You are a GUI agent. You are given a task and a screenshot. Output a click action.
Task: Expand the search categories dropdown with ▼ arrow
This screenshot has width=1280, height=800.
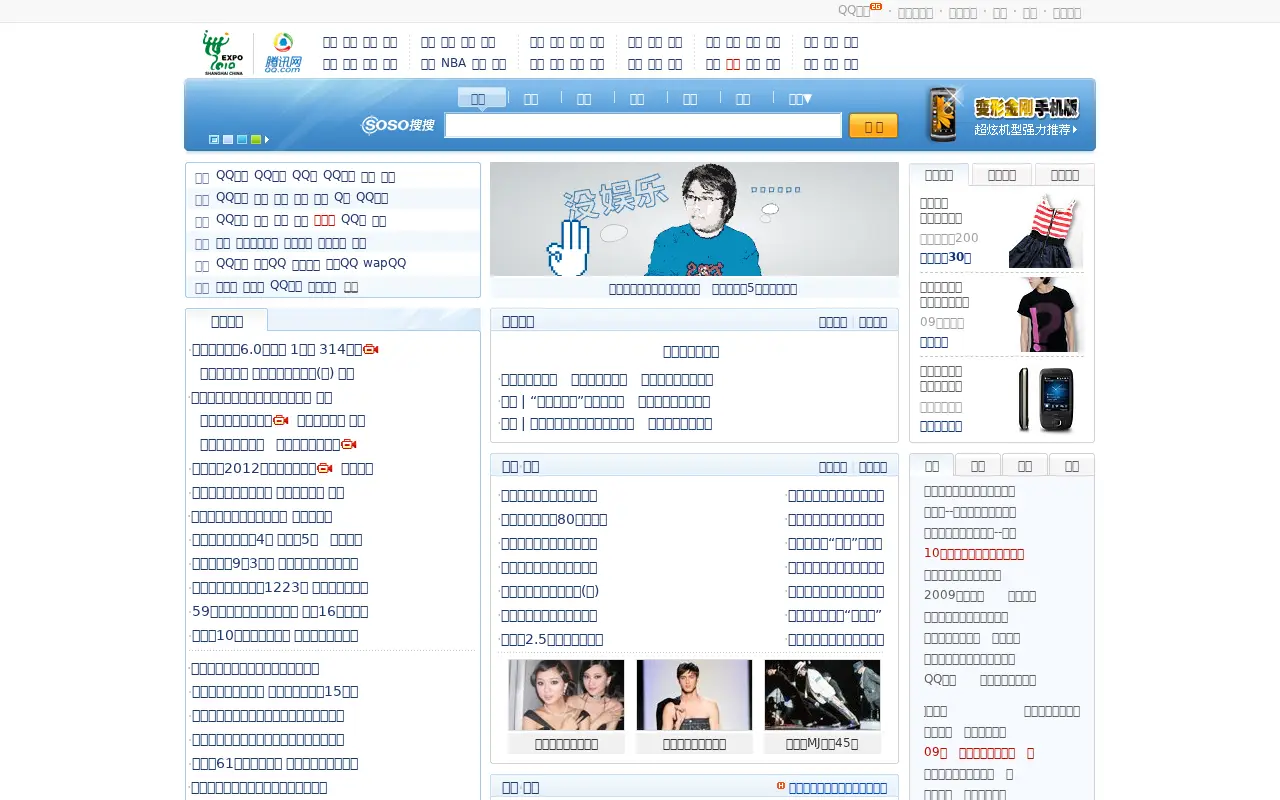click(x=800, y=98)
